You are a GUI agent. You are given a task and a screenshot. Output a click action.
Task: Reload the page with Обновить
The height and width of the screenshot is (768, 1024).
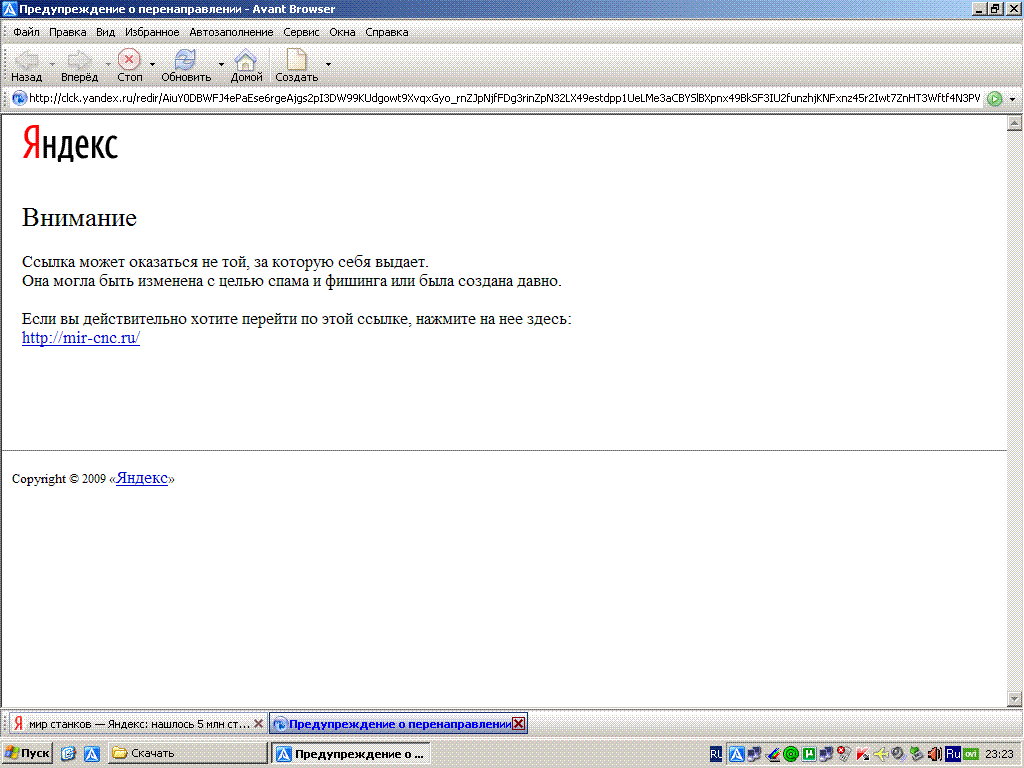click(x=186, y=66)
